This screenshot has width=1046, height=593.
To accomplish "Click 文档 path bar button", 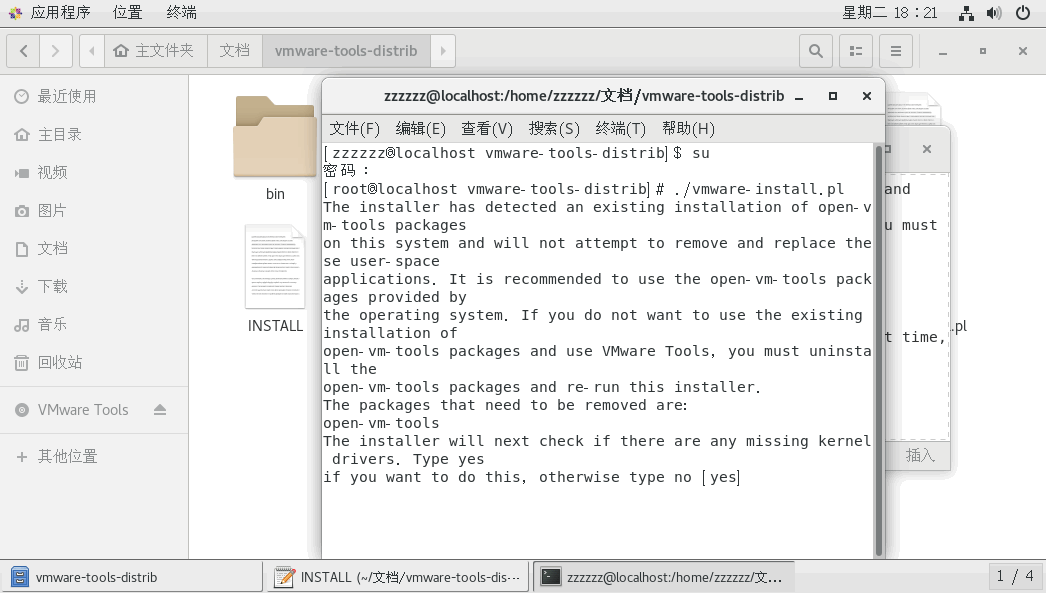I will click(x=235, y=51).
